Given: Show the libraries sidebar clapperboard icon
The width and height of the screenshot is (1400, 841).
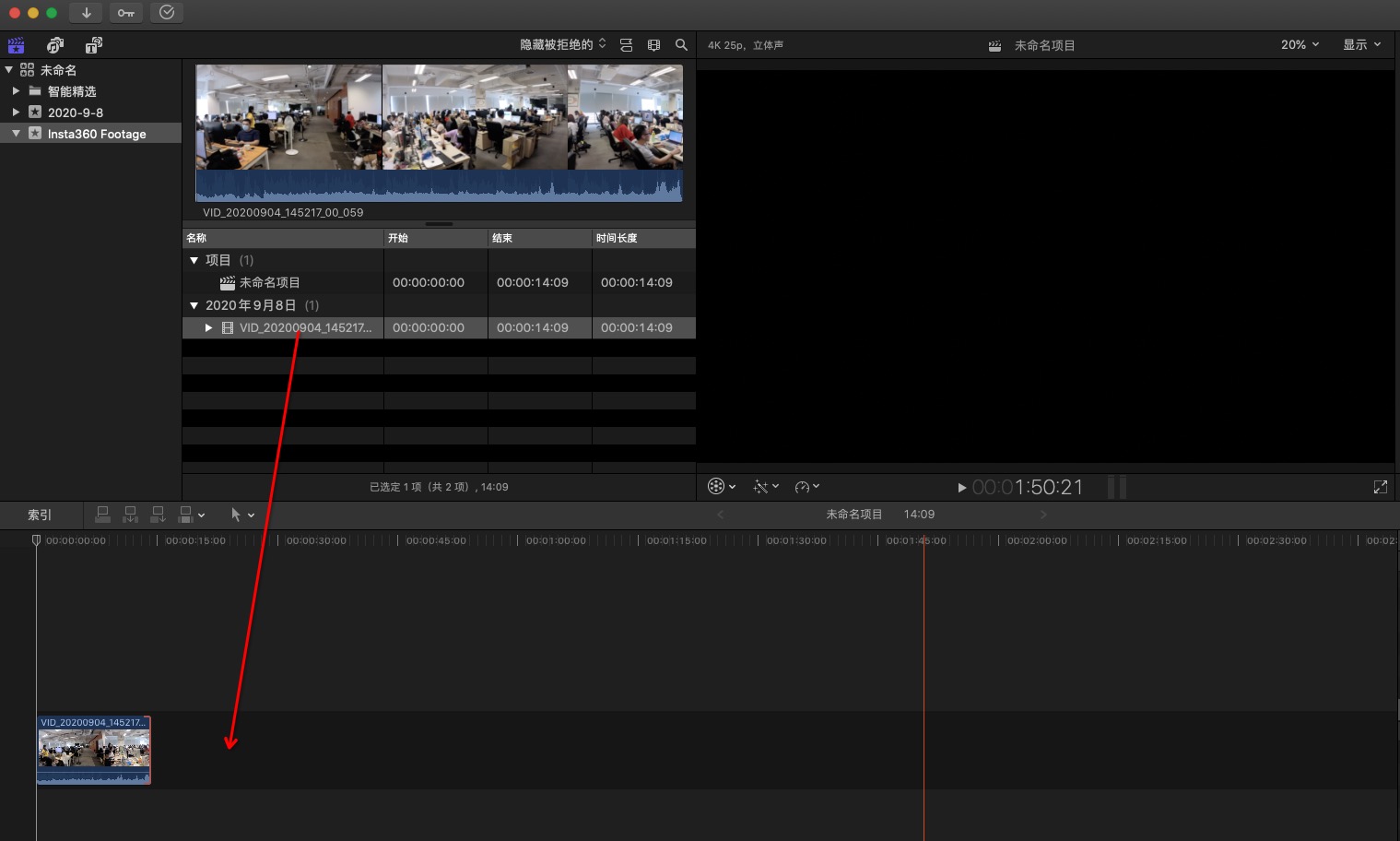Looking at the screenshot, I should [16, 45].
